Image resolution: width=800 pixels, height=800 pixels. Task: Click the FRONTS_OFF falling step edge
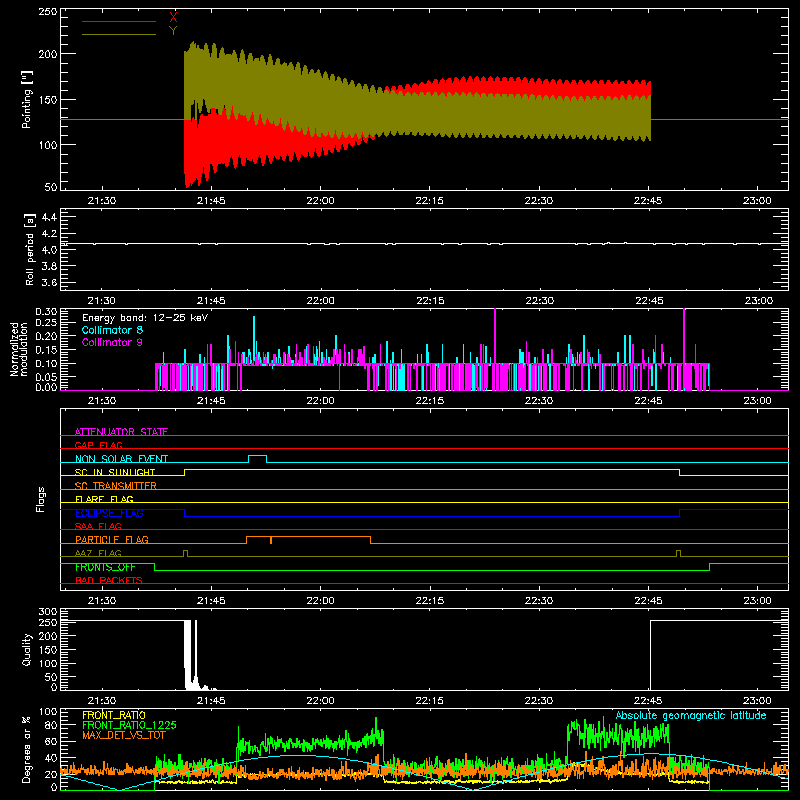point(155,567)
